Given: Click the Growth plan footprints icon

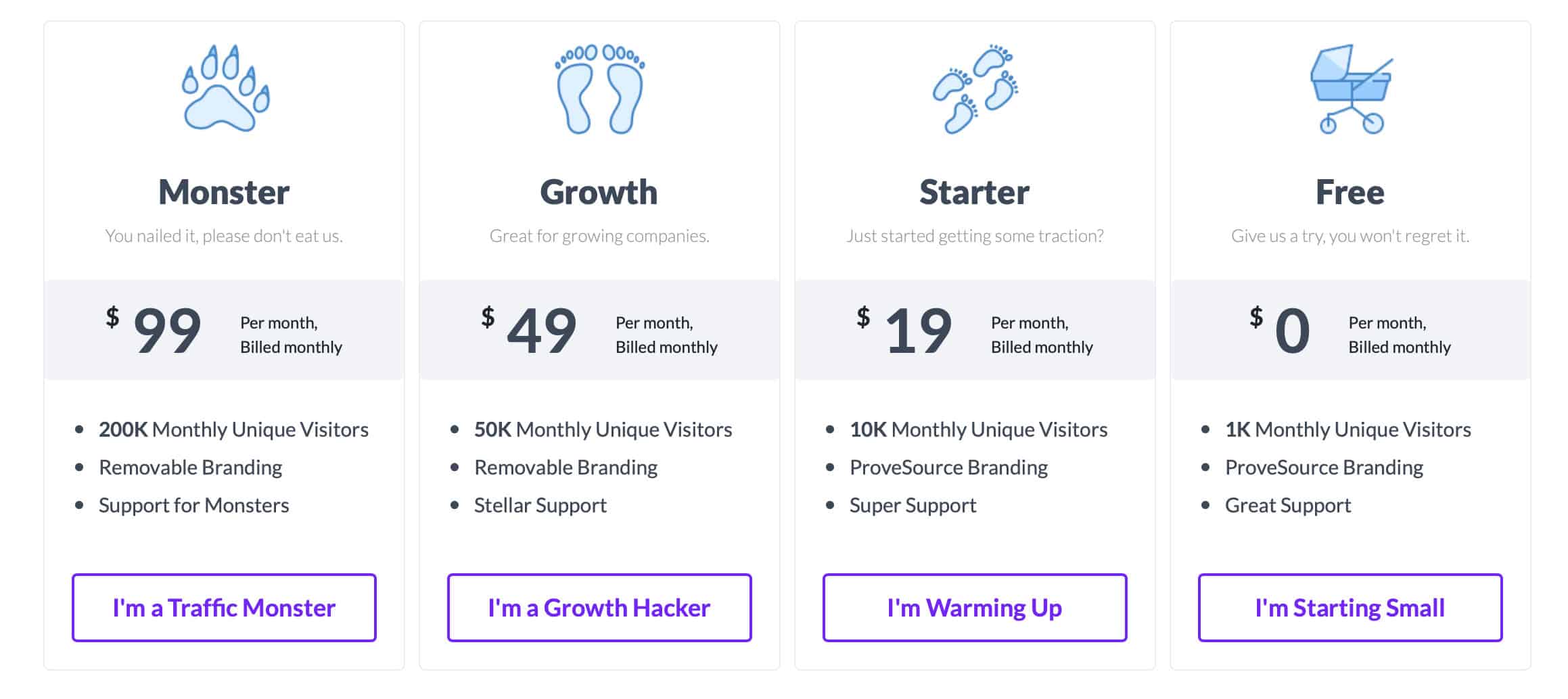Looking at the screenshot, I should click(599, 89).
